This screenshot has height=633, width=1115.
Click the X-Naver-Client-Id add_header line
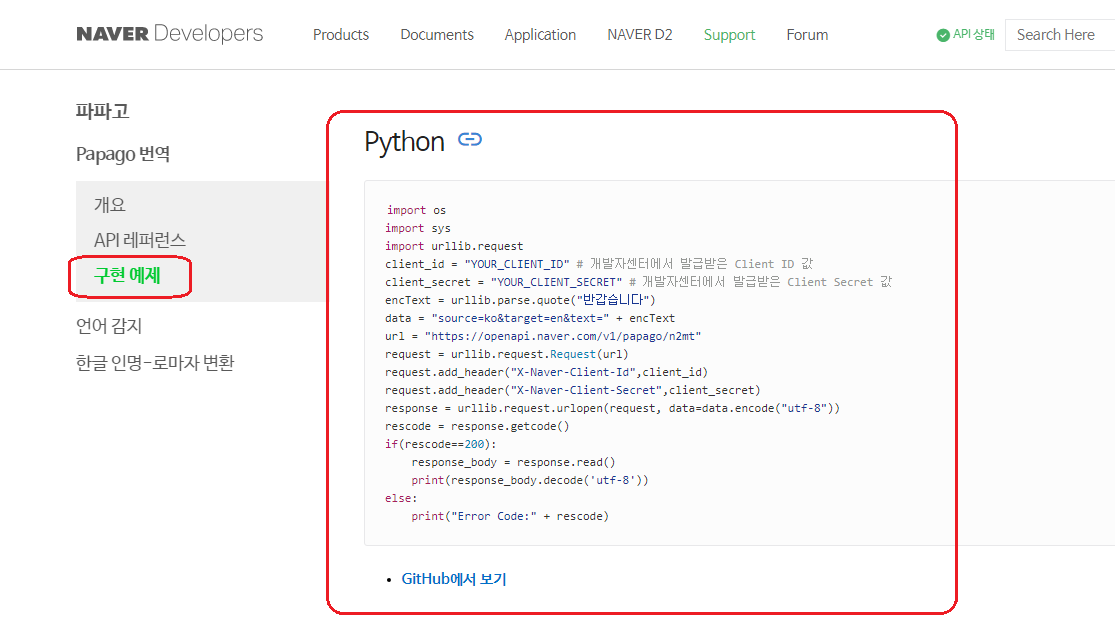click(x=546, y=372)
